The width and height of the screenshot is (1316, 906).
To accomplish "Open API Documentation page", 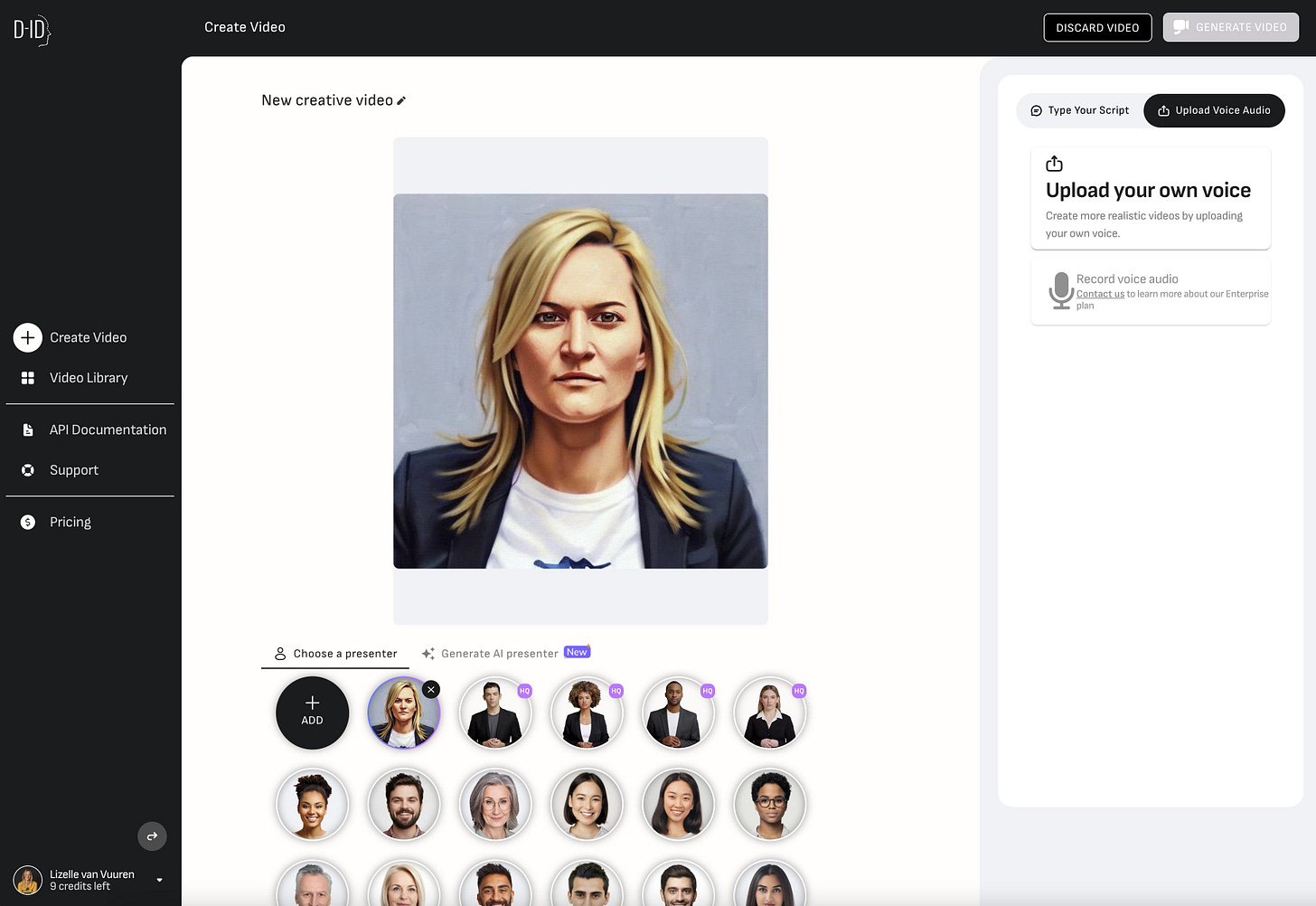I will [x=108, y=429].
